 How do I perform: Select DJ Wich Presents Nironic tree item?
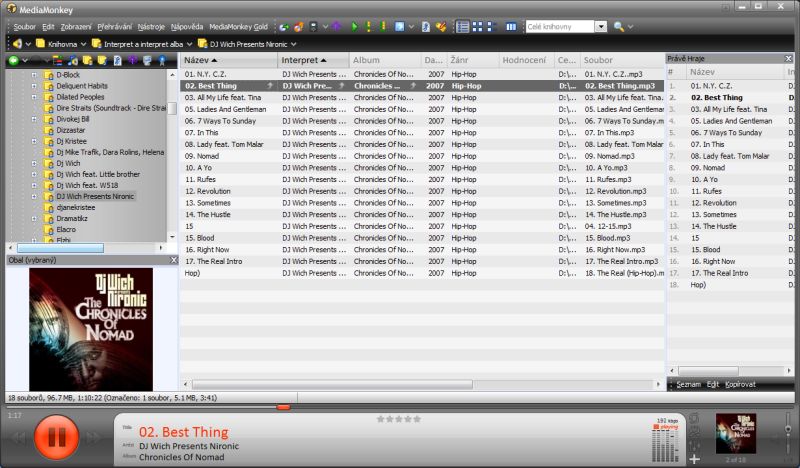[x=95, y=196]
